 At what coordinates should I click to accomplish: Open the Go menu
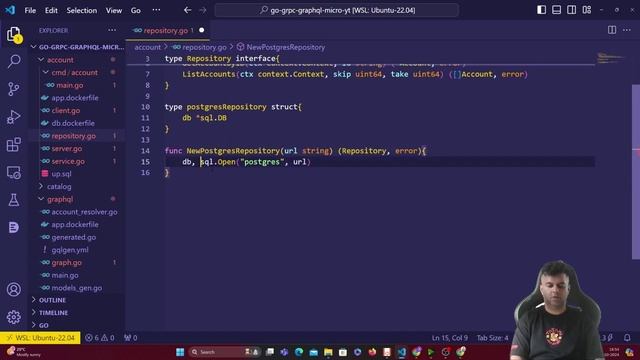point(136,10)
